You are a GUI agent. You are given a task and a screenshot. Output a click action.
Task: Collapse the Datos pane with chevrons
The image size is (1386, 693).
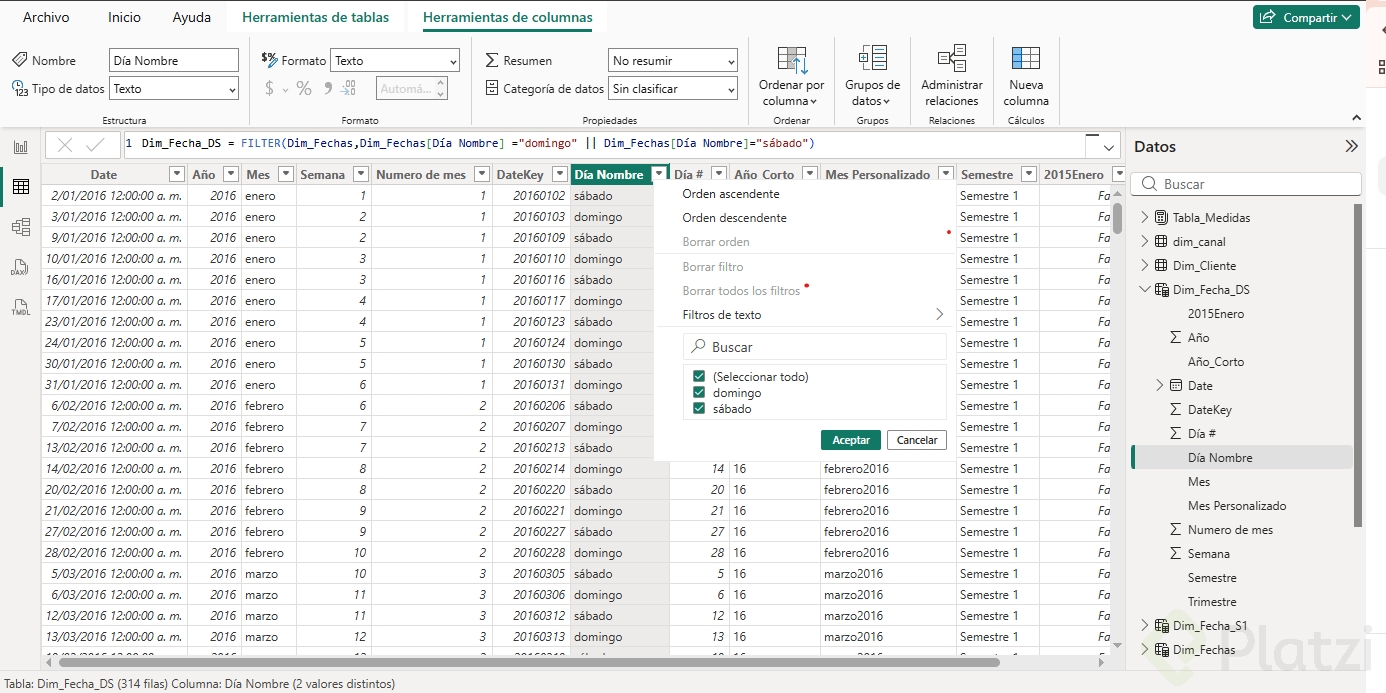point(1351,147)
